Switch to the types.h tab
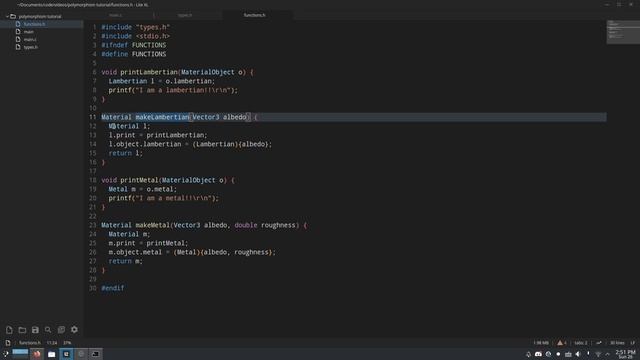This screenshot has width=640, height=360. point(185,15)
